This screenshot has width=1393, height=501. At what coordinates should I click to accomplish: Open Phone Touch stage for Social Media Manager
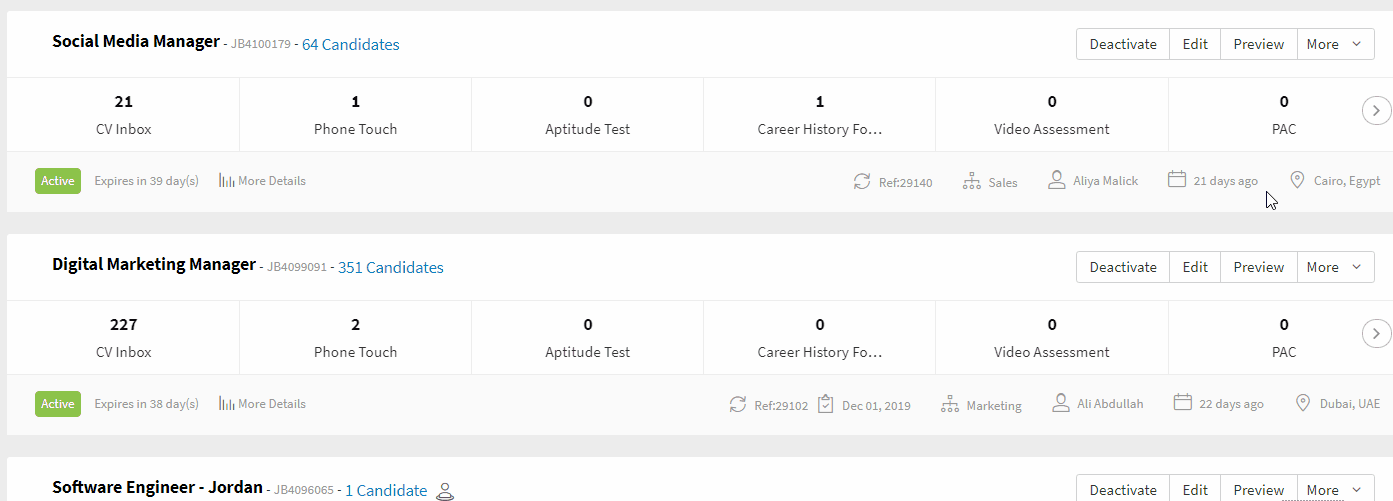[355, 115]
